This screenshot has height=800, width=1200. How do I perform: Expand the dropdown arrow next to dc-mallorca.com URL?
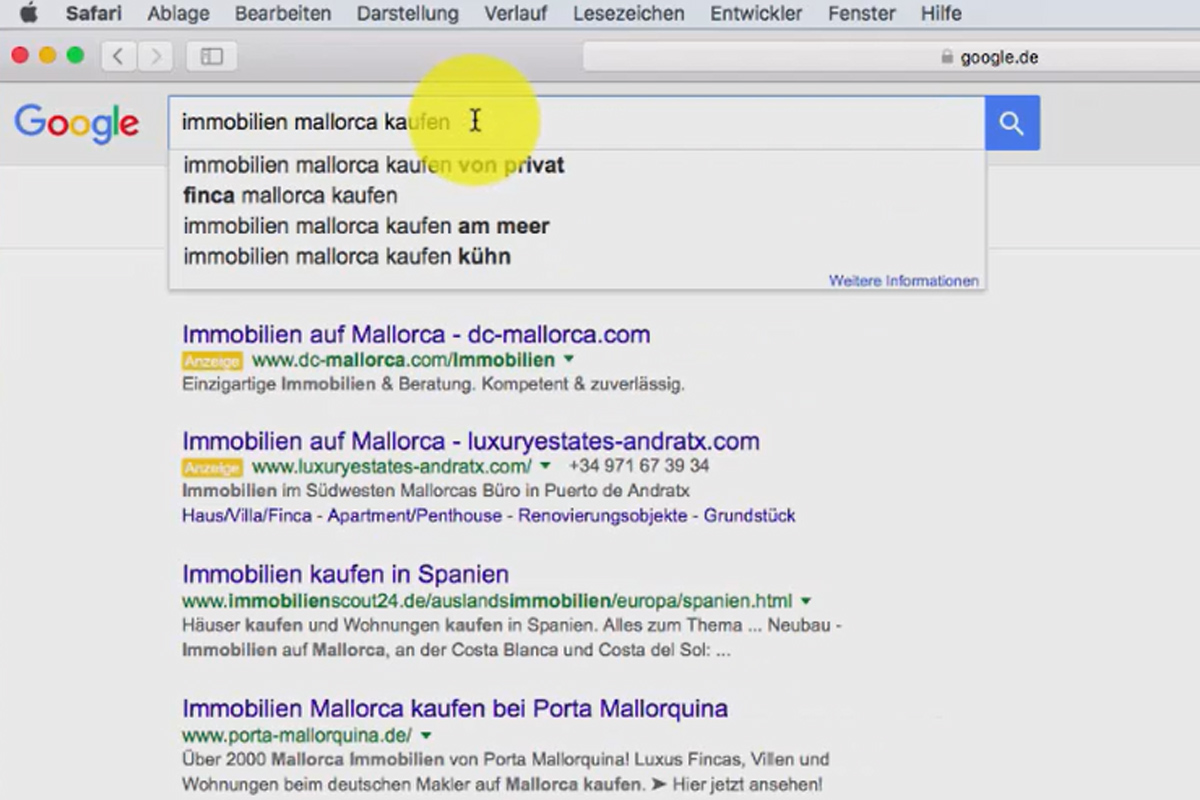[569, 359]
